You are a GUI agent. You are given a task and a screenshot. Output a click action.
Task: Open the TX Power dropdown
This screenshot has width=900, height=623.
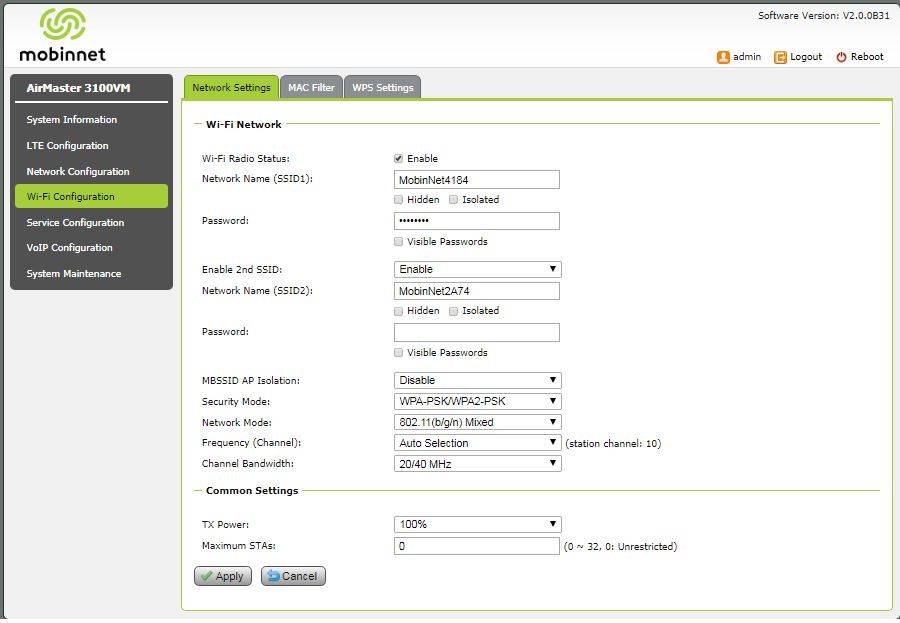[x=478, y=524]
